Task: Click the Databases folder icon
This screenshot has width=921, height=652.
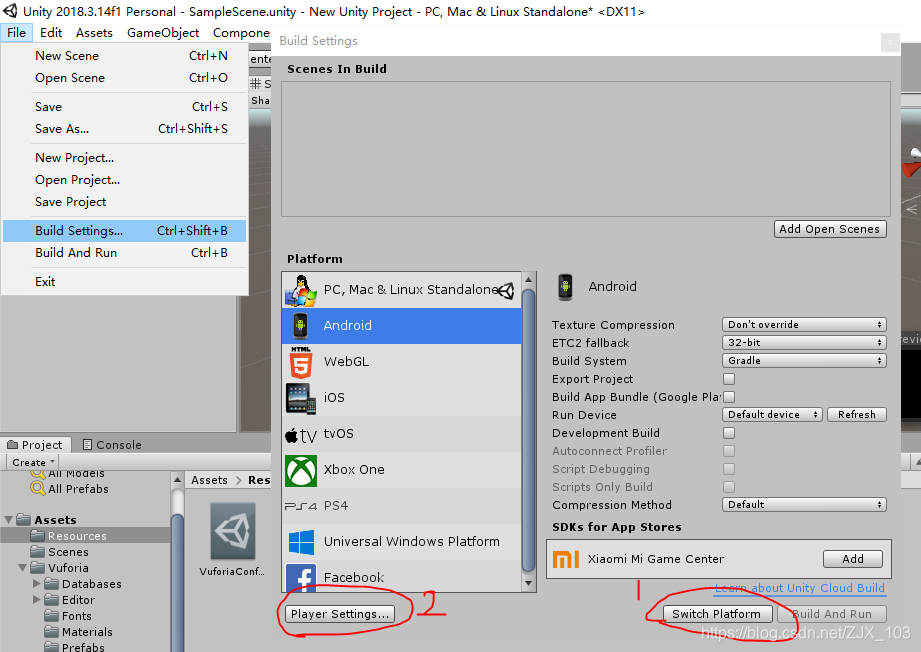Action: [x=52, y=583]
